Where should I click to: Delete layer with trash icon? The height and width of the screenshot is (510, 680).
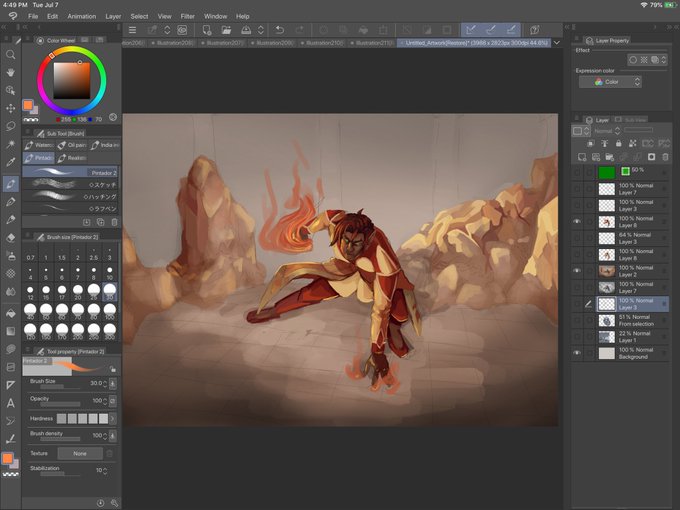click(665, 157)
